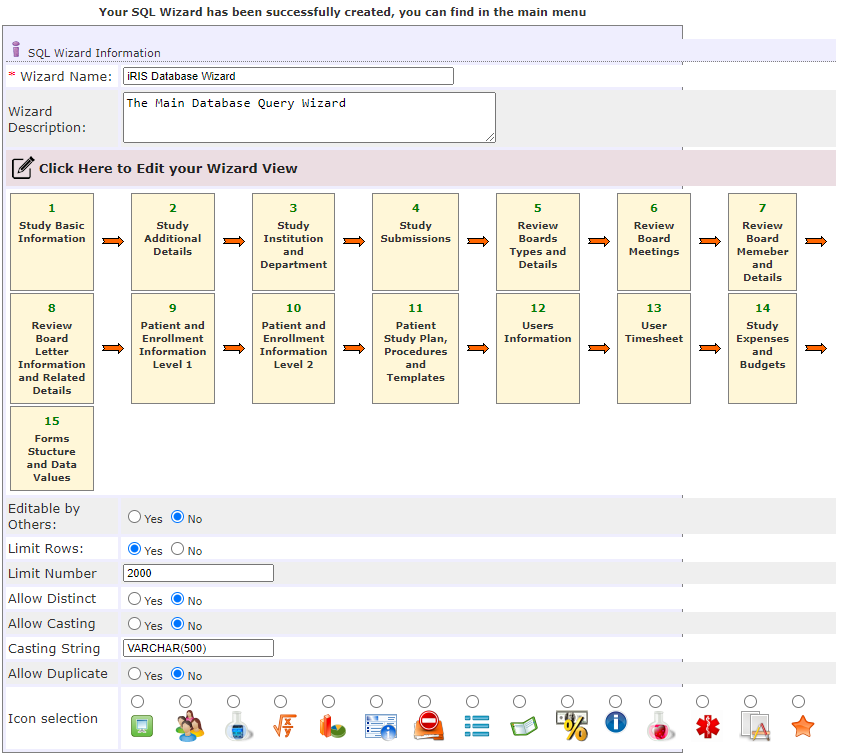Open step 12 Users Information
The height and width of the screenshot is (756, 846).
[538, 349]
